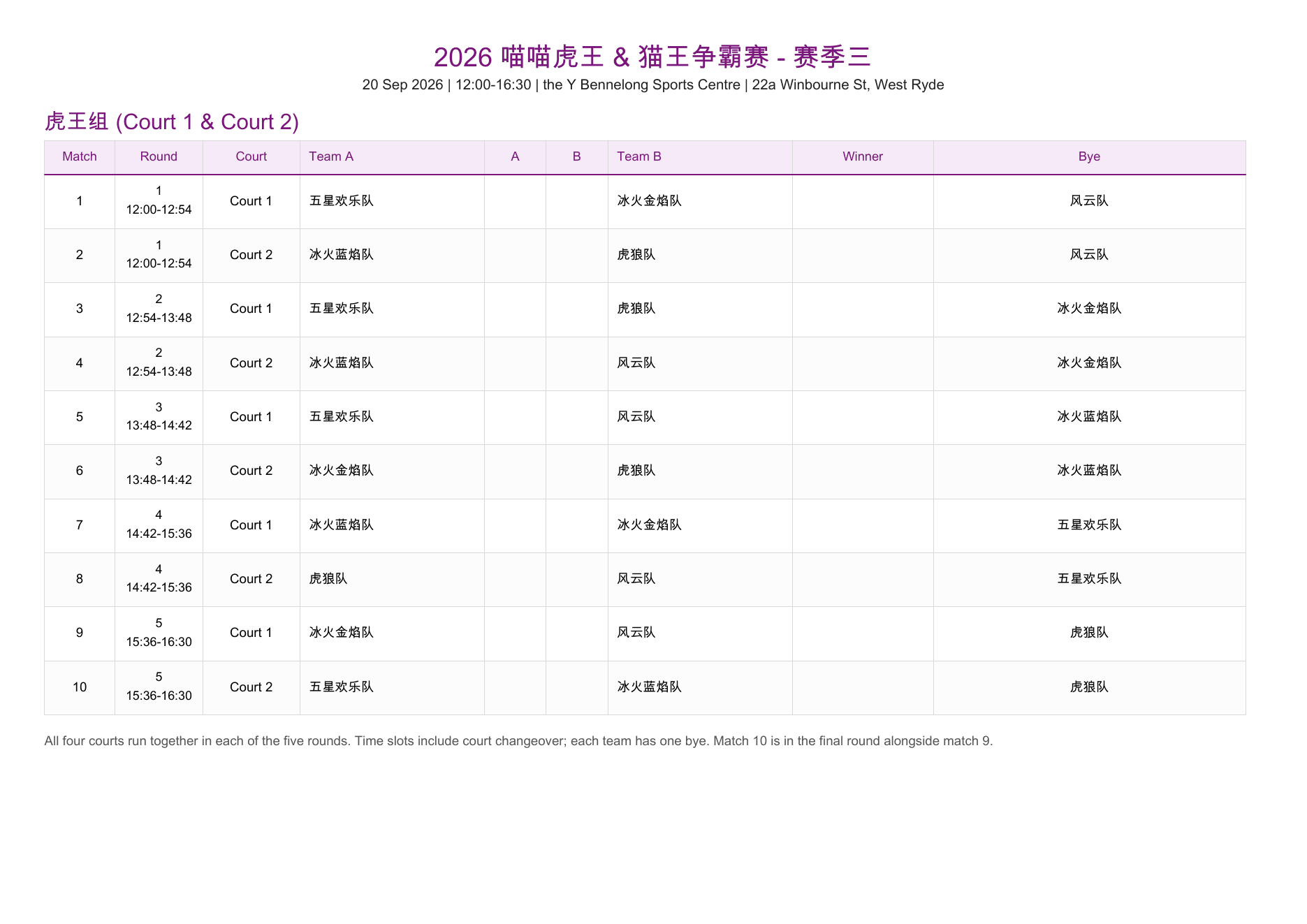Click Court 2 cell in match 8

[x=251, y=579]
